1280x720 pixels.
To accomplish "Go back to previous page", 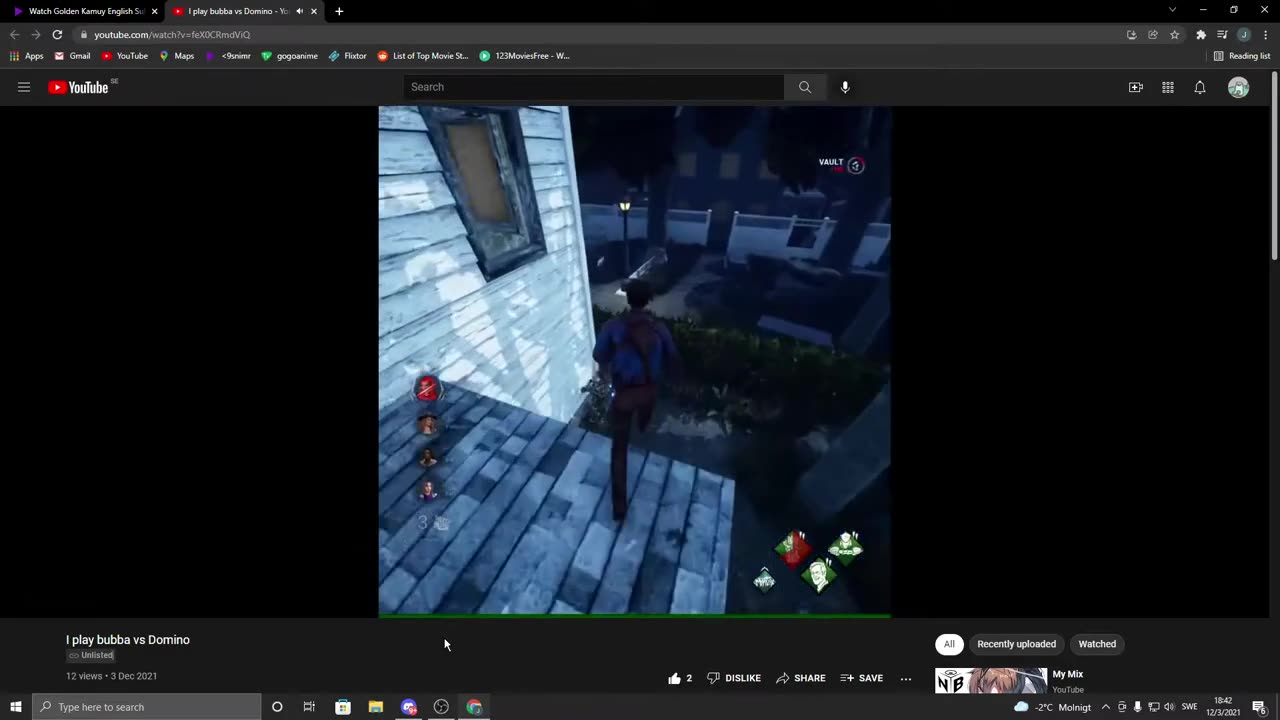I will tap(14, 34).
